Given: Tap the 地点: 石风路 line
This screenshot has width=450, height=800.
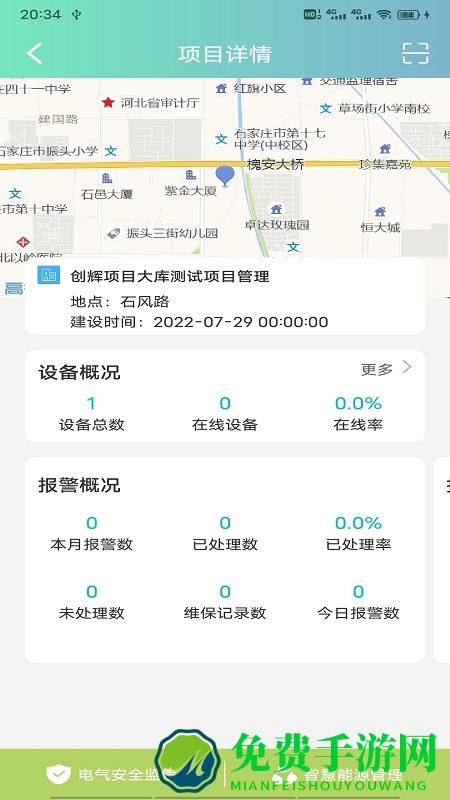Looking at the screenshot, I should [x=120, y=302].
